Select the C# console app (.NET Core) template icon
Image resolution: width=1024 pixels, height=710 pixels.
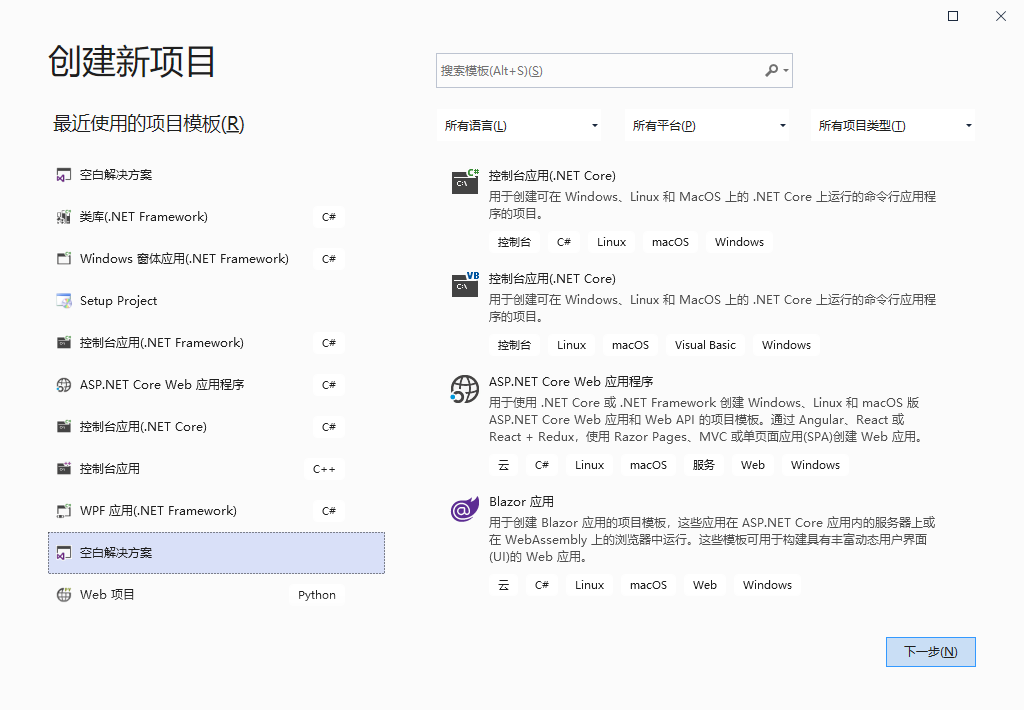coord(464,183)
